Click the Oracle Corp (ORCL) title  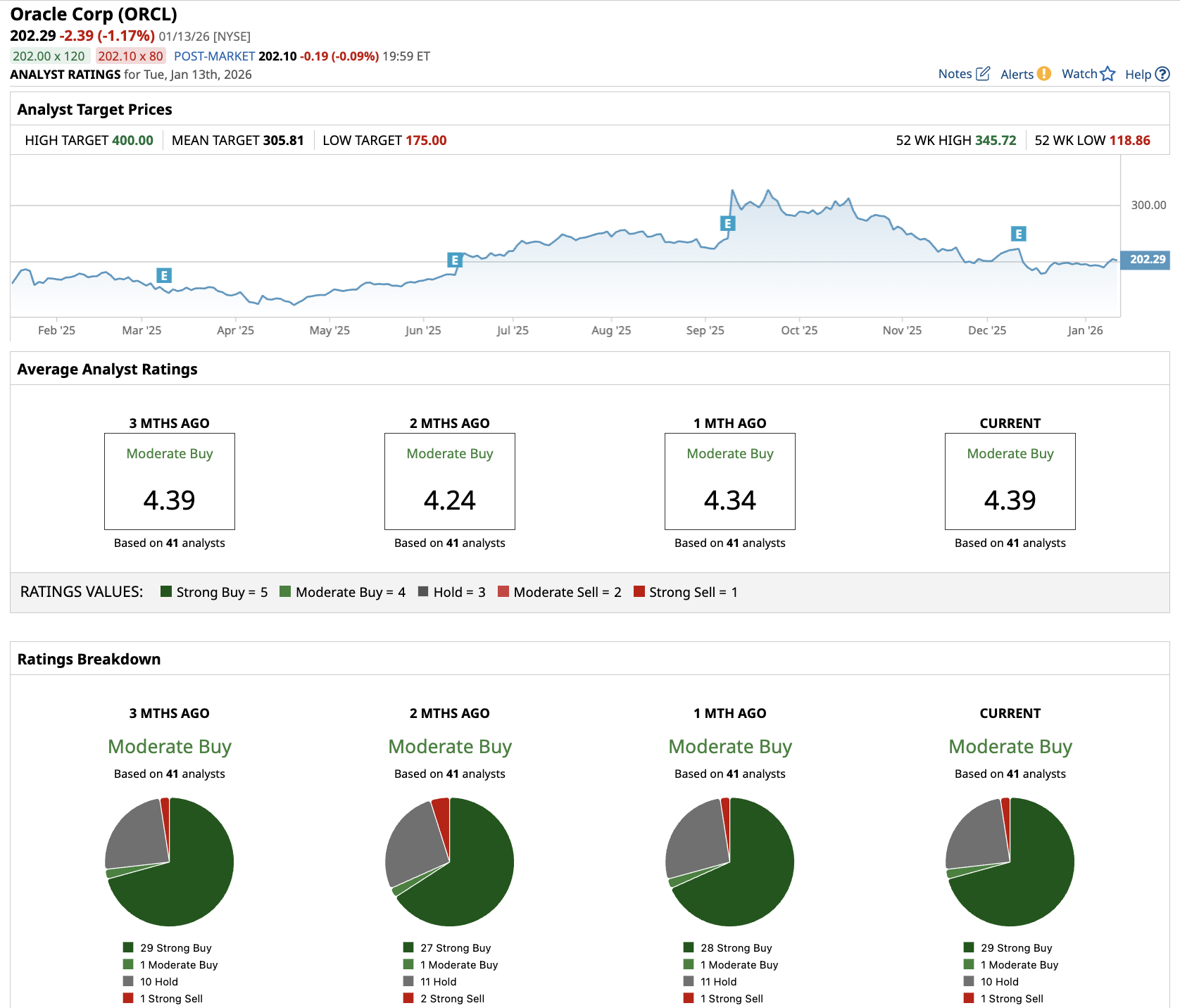[94, 14]
